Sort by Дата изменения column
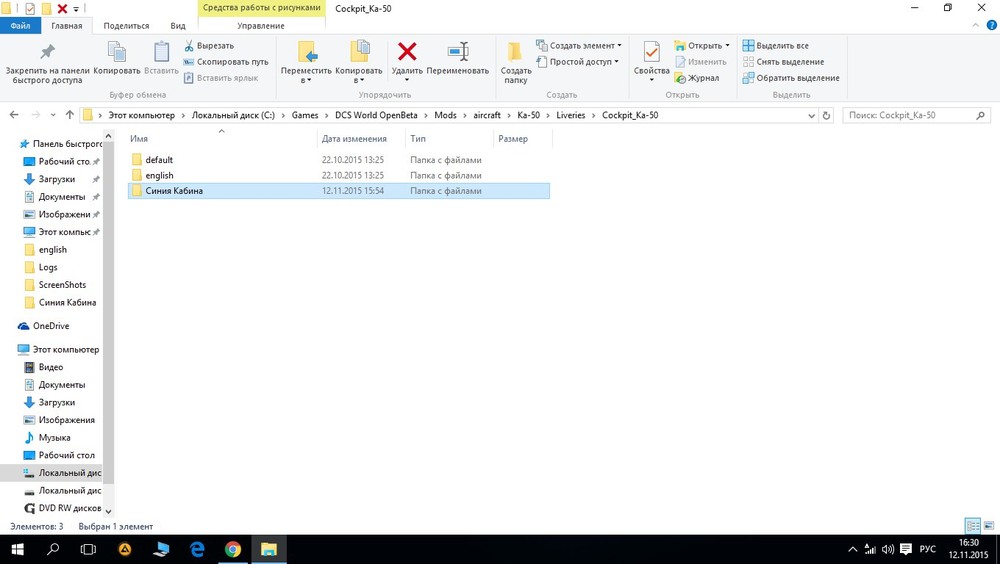1000x564 pixels. [x=361, y=138]
